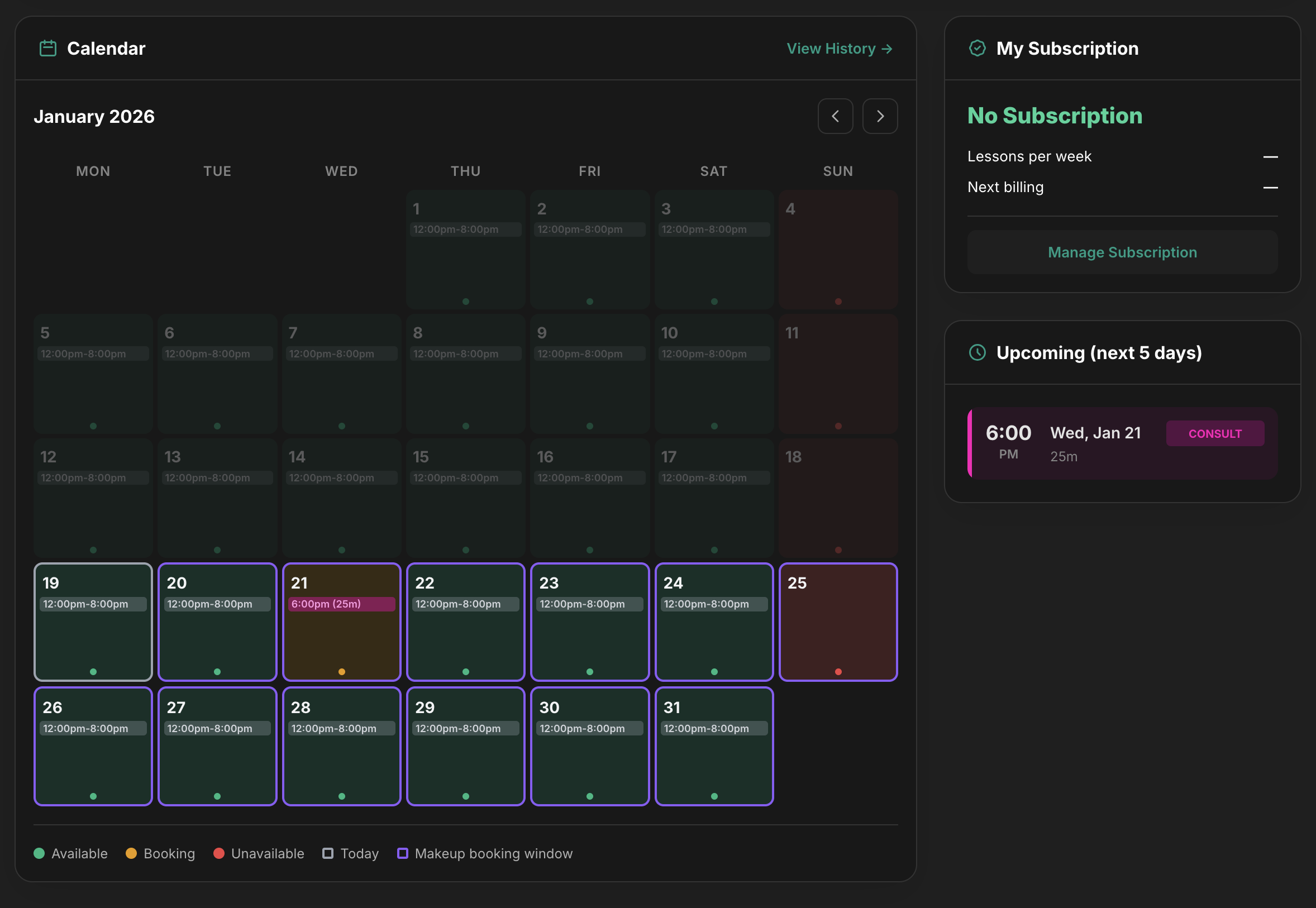1316x908 pixels.
Task: Navigate to the previous month
Action: coord(835,116)
